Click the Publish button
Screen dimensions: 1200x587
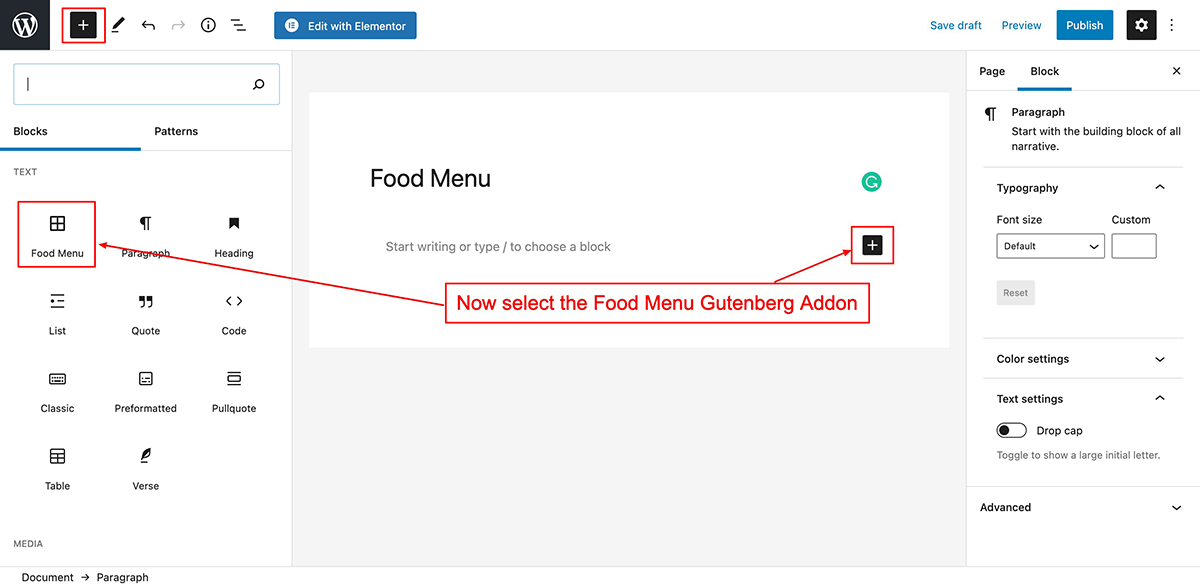1084,25
